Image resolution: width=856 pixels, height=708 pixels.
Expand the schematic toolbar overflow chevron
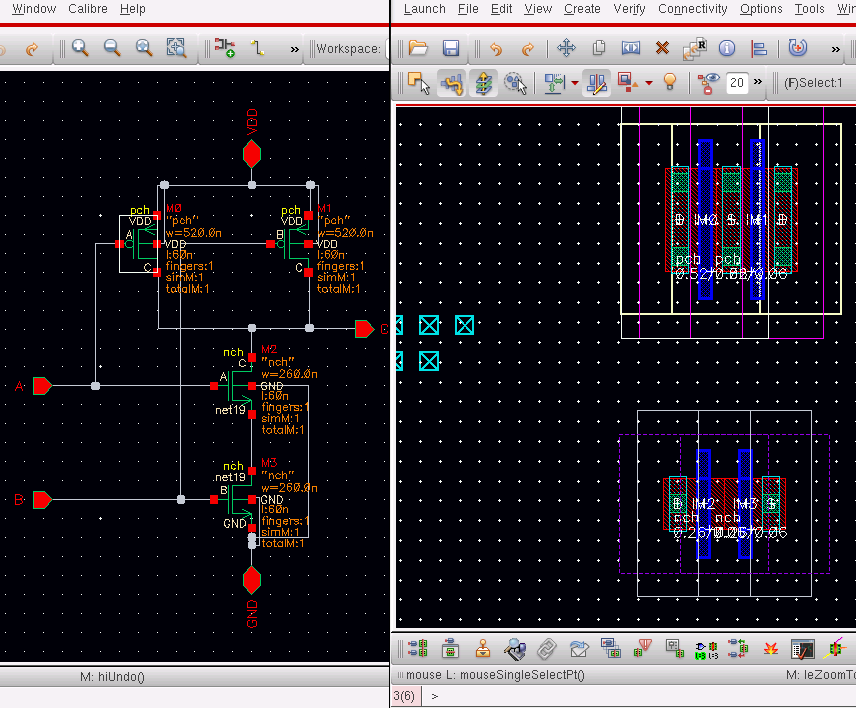point(295,49)
